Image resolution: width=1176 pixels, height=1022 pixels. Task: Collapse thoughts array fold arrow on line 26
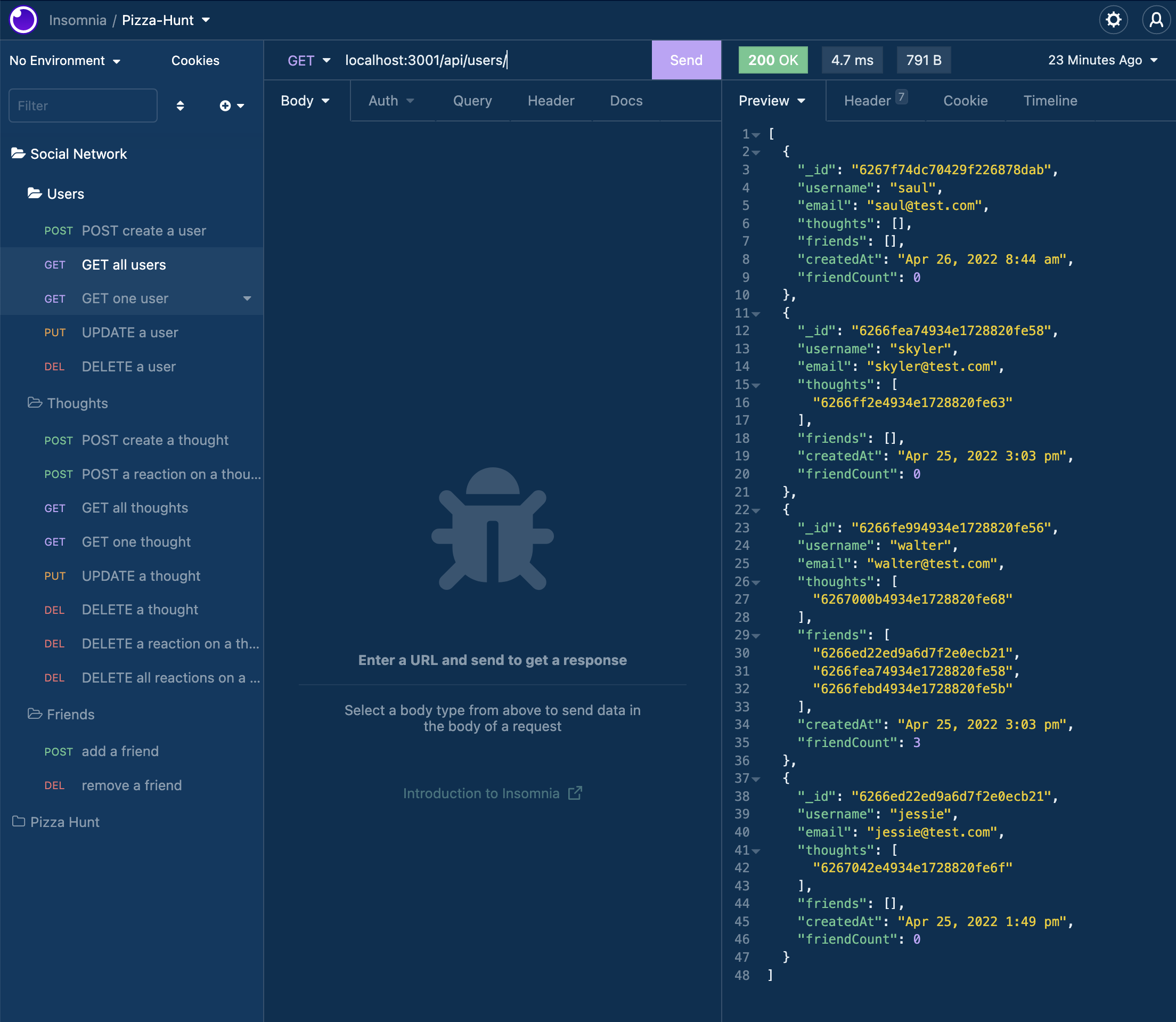[x=756, y=582]
